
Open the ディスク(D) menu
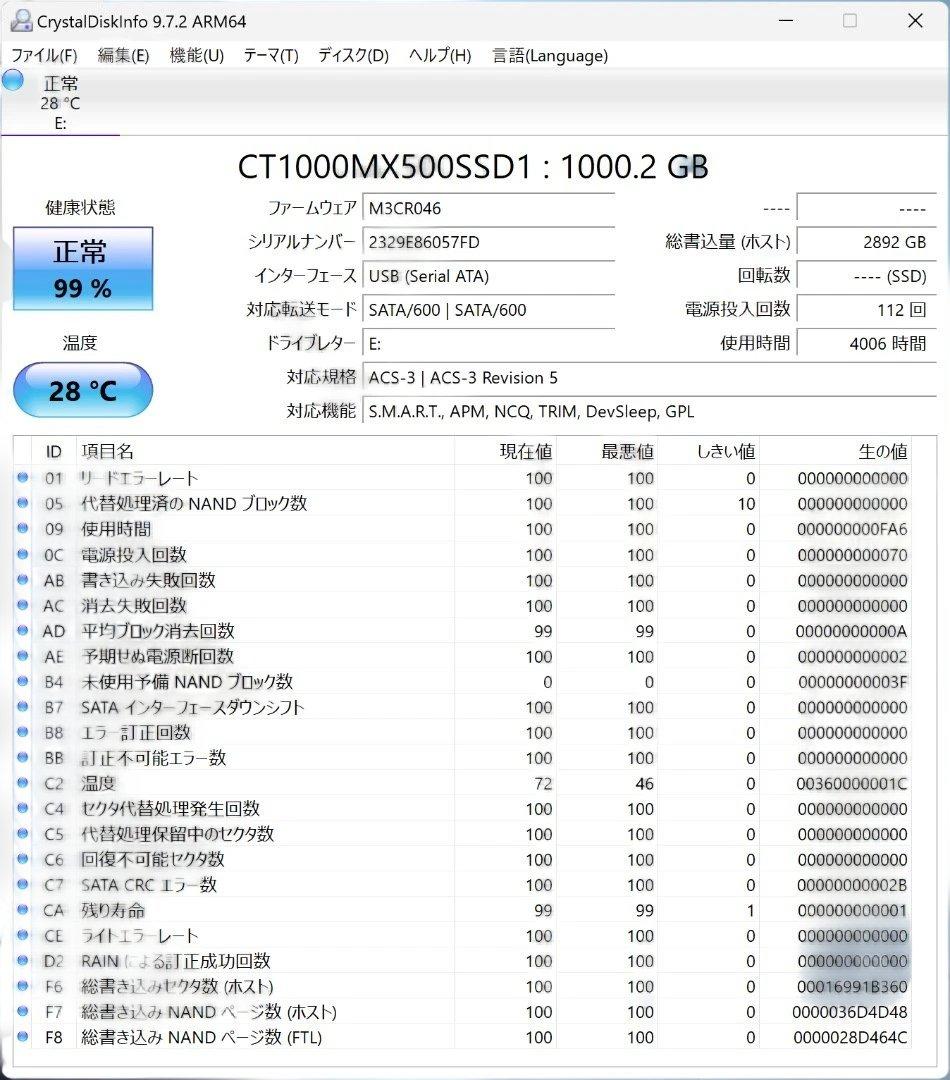click(x=352, y=56)
